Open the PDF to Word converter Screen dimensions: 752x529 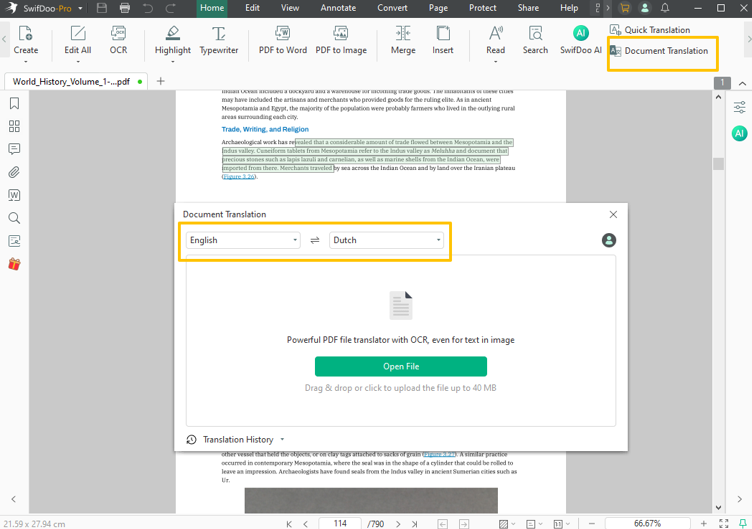point(283,40)
